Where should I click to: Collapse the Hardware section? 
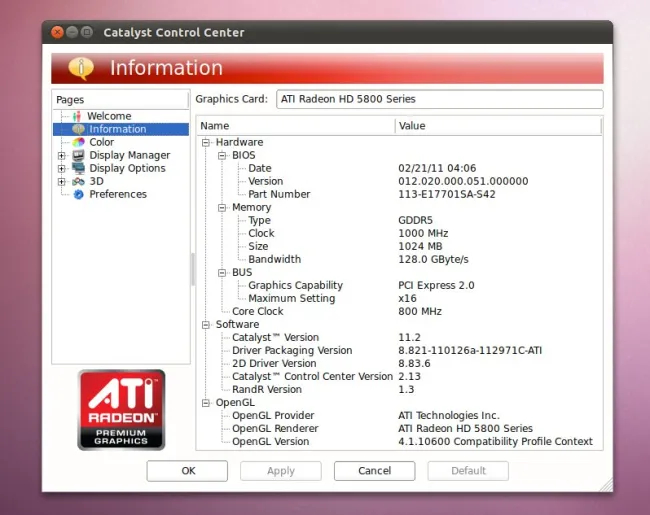tap(207, 143)
